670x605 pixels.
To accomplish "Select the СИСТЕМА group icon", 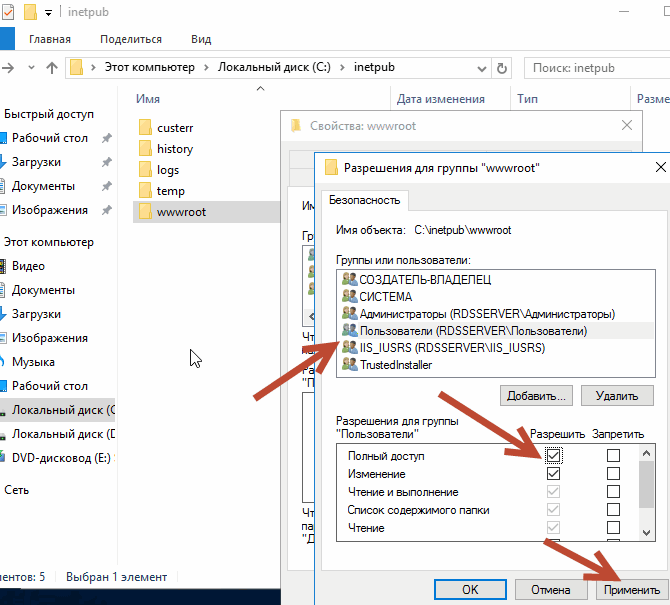I will [x=349, y=296].
